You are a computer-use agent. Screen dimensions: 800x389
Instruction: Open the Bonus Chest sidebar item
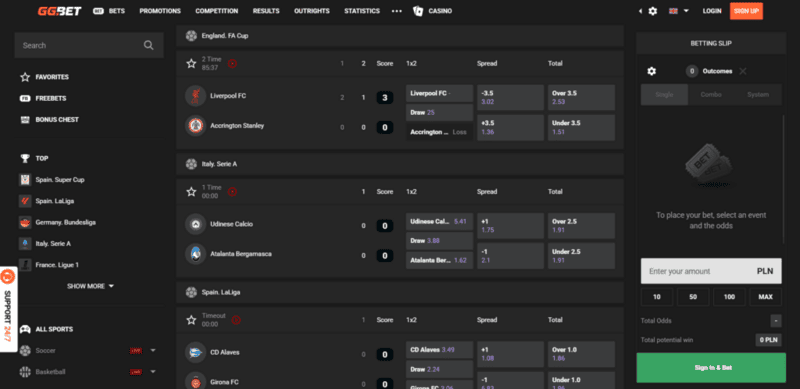[57, 119]
